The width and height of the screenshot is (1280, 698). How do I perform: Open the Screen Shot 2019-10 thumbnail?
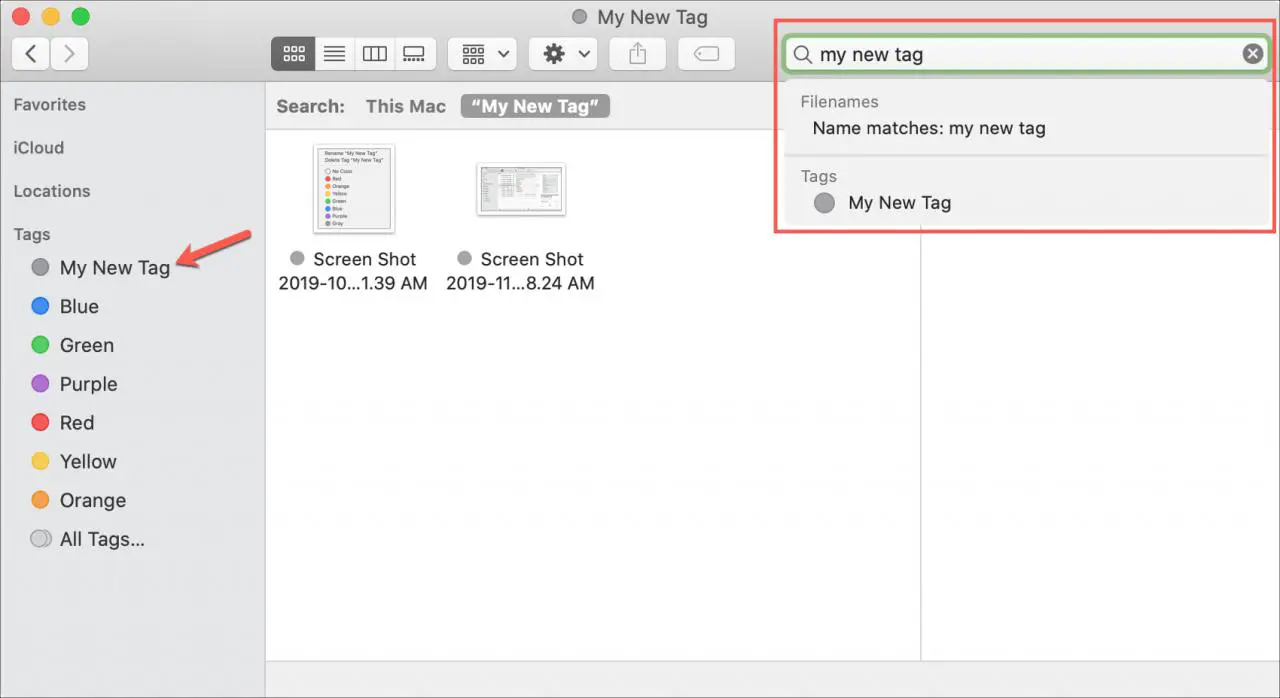click(353, 189)
